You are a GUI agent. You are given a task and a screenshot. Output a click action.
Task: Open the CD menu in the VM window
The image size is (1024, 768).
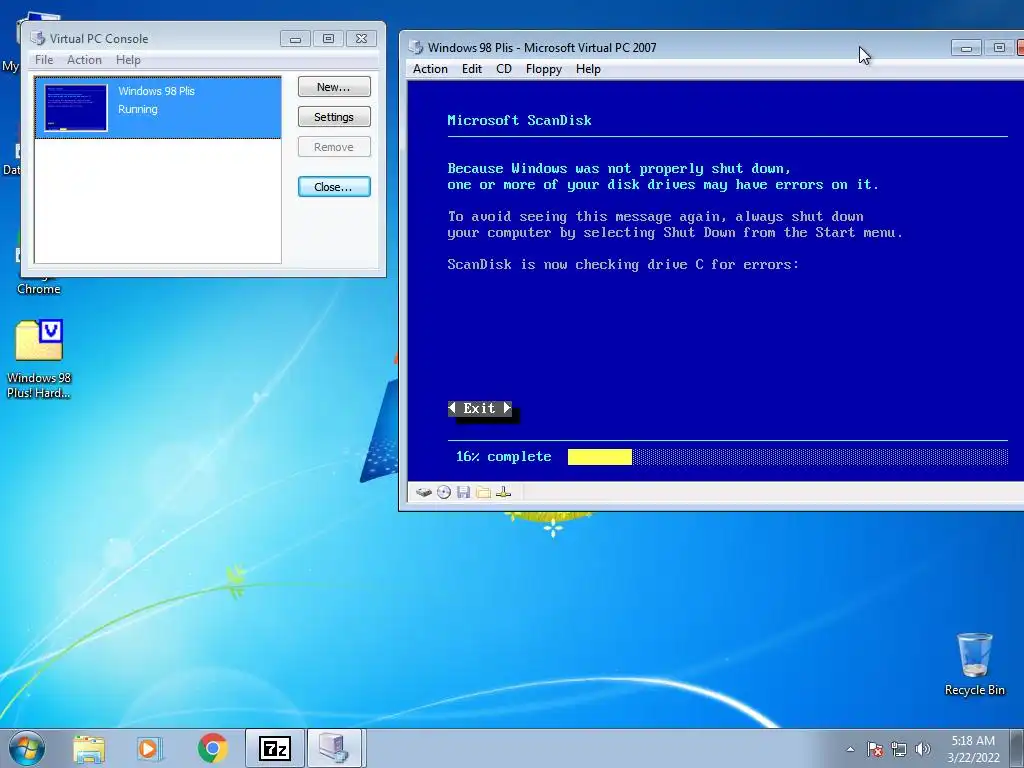[x=504, y=69]
